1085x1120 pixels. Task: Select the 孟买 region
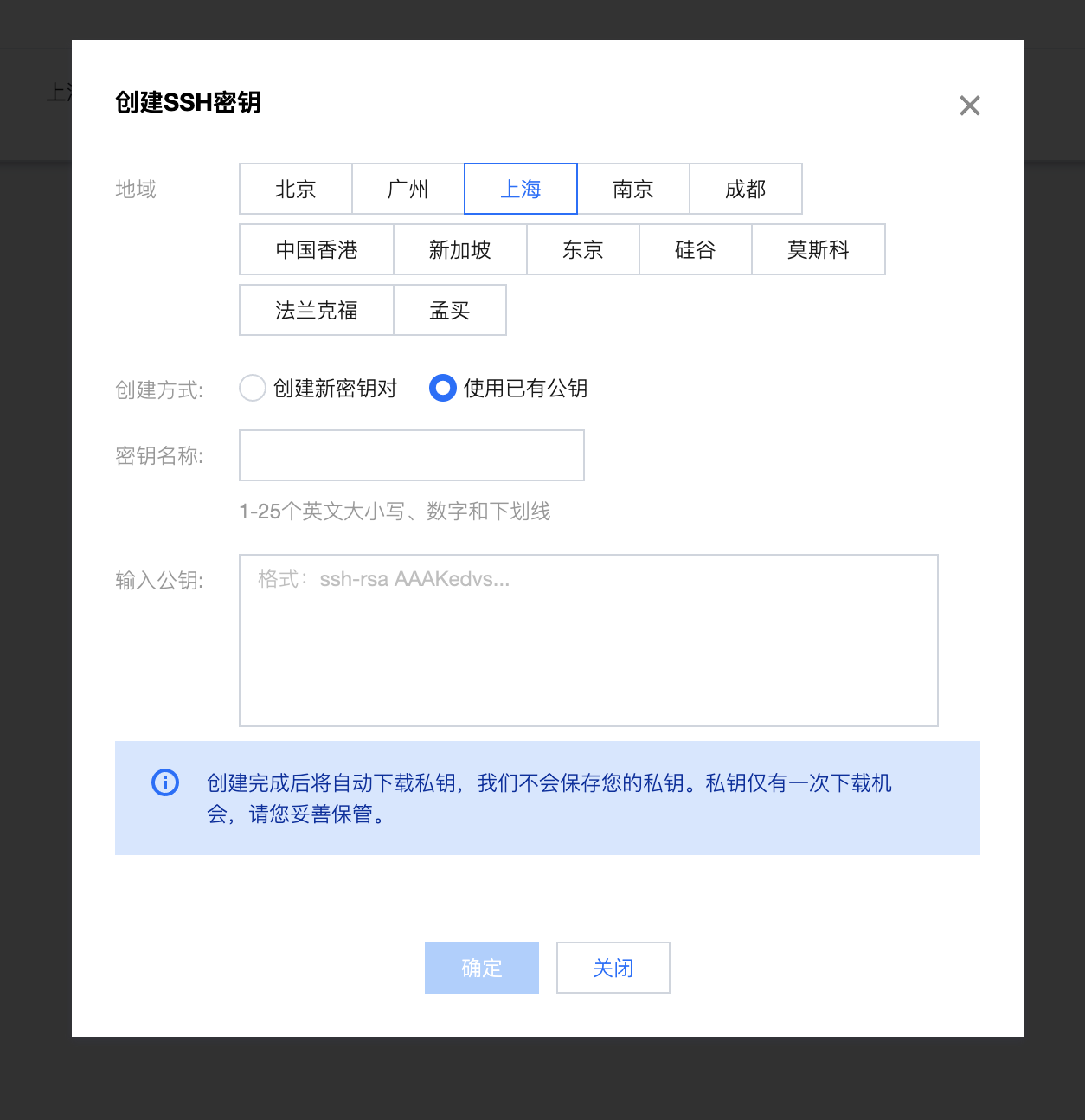(450, 310)
